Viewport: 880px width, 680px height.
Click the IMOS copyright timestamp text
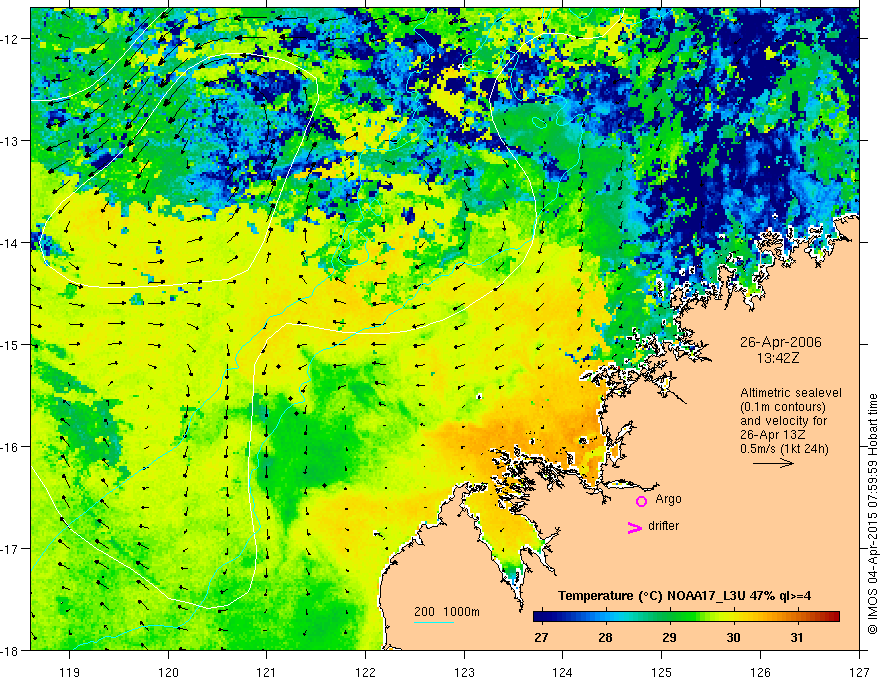point(872,514)
